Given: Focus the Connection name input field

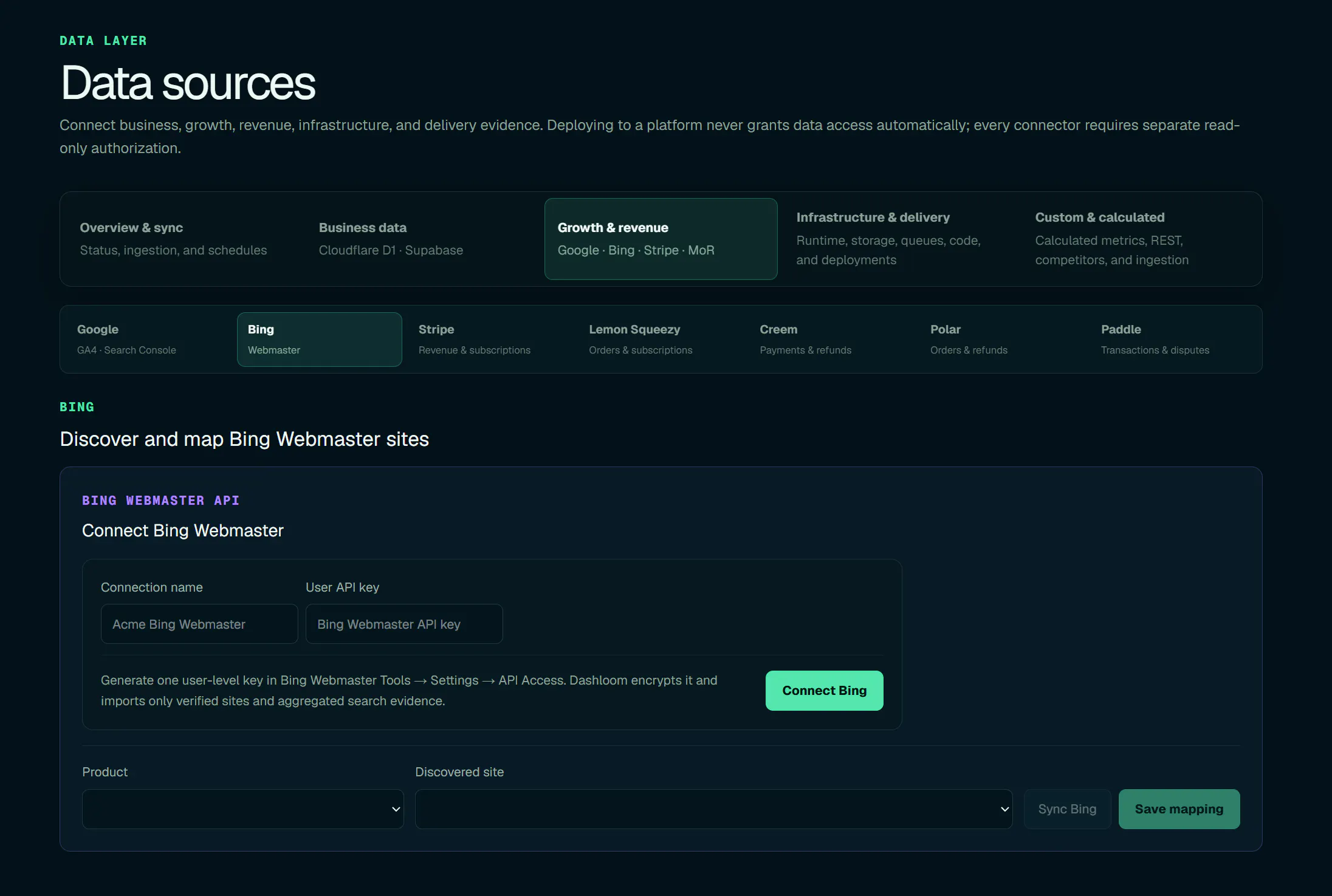Looking at the screenshot, I should point(199,624).
